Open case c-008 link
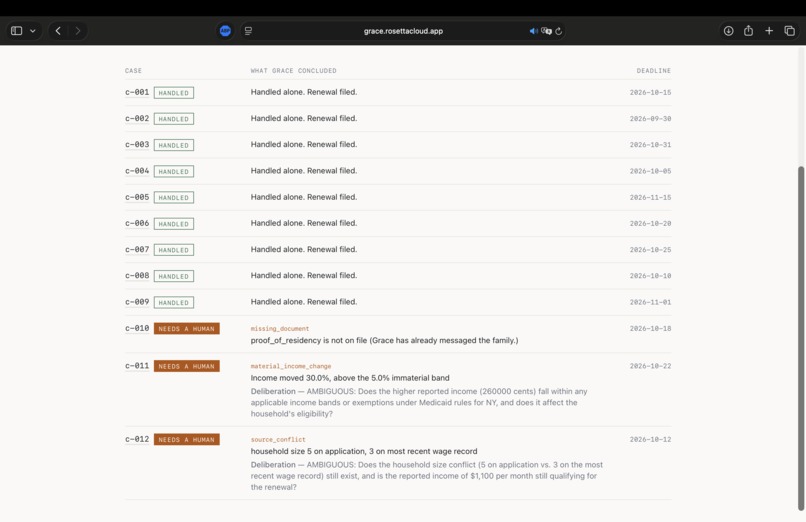This screenshot has width=806, height=522. click(x=137, y=276)
